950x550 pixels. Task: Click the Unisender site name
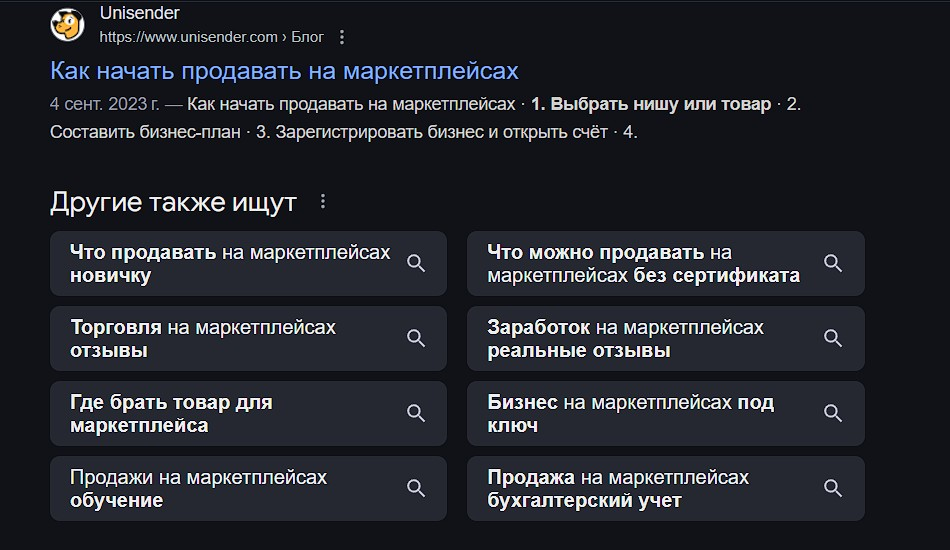coord(139,13)
